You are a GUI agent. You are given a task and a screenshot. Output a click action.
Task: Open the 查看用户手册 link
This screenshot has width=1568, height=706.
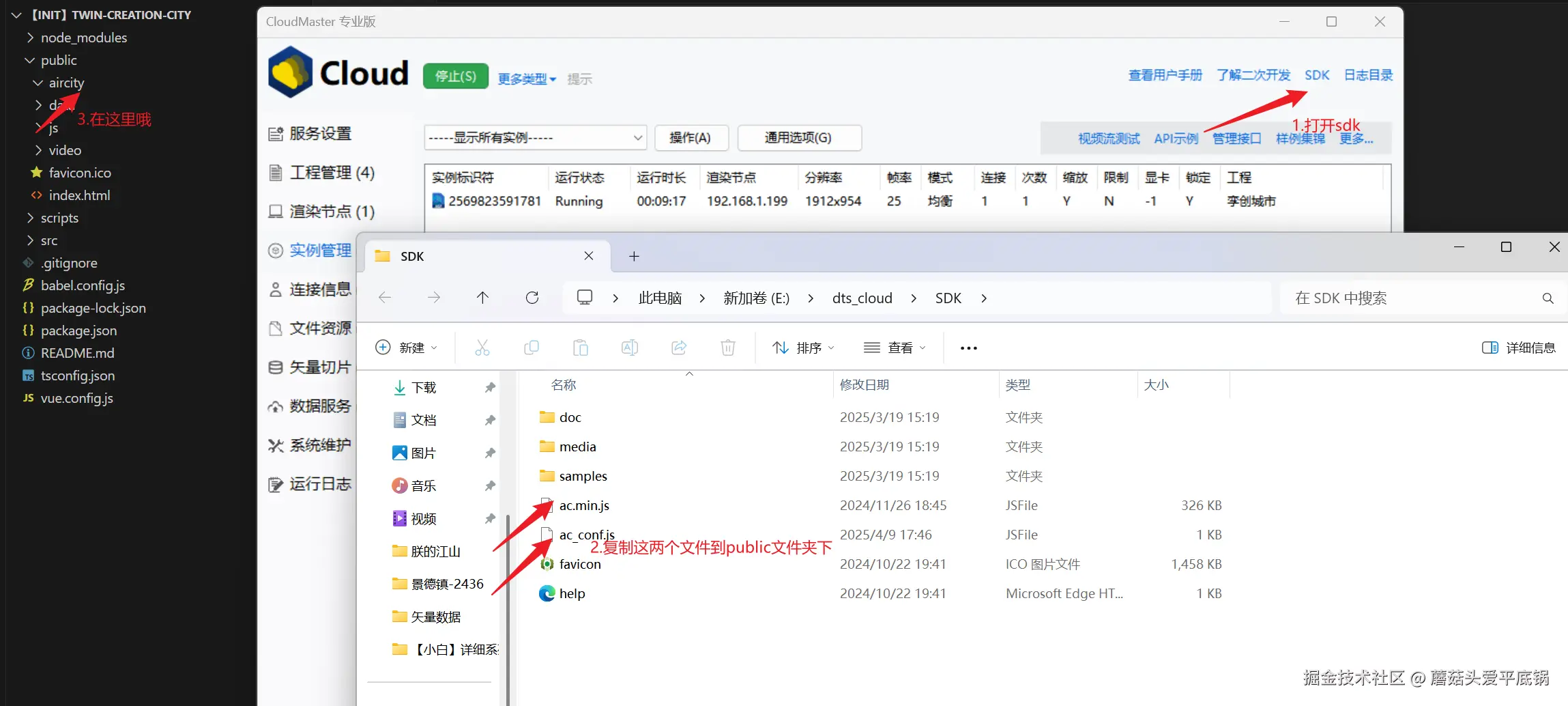(x=1165, y=75)
